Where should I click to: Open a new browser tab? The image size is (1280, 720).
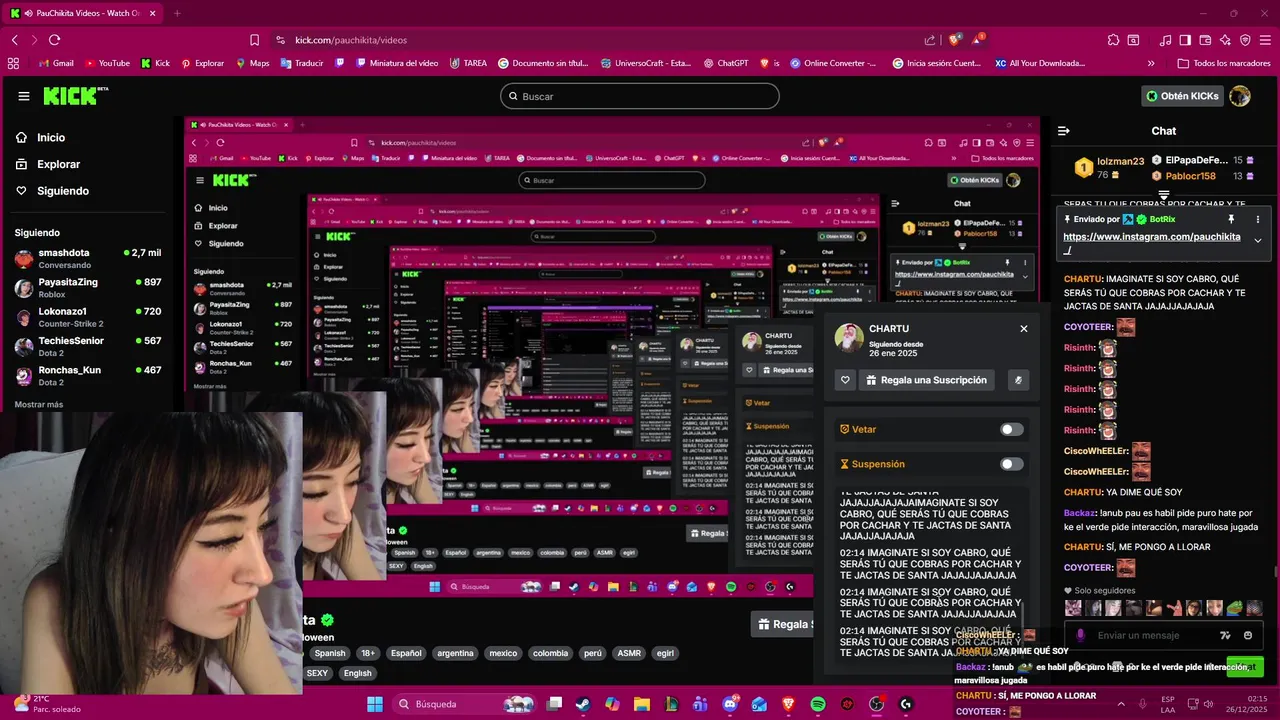177,14
